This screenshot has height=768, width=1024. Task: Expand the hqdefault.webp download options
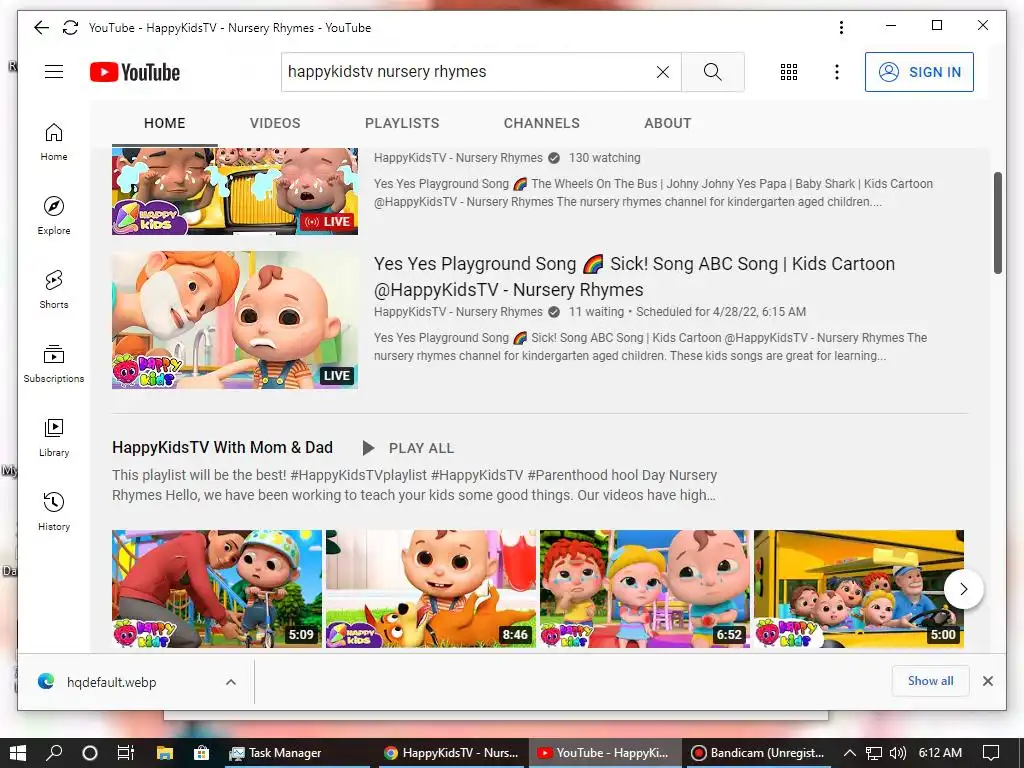click(x=231, y=682)
